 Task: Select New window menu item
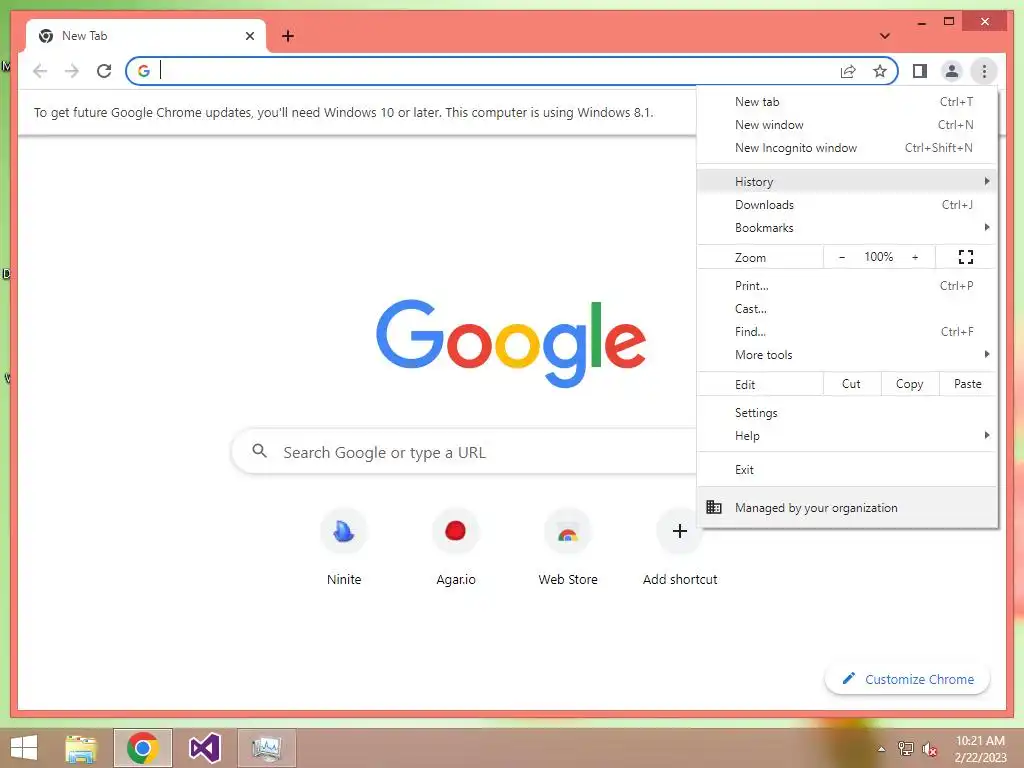click(x=847, y=125)
